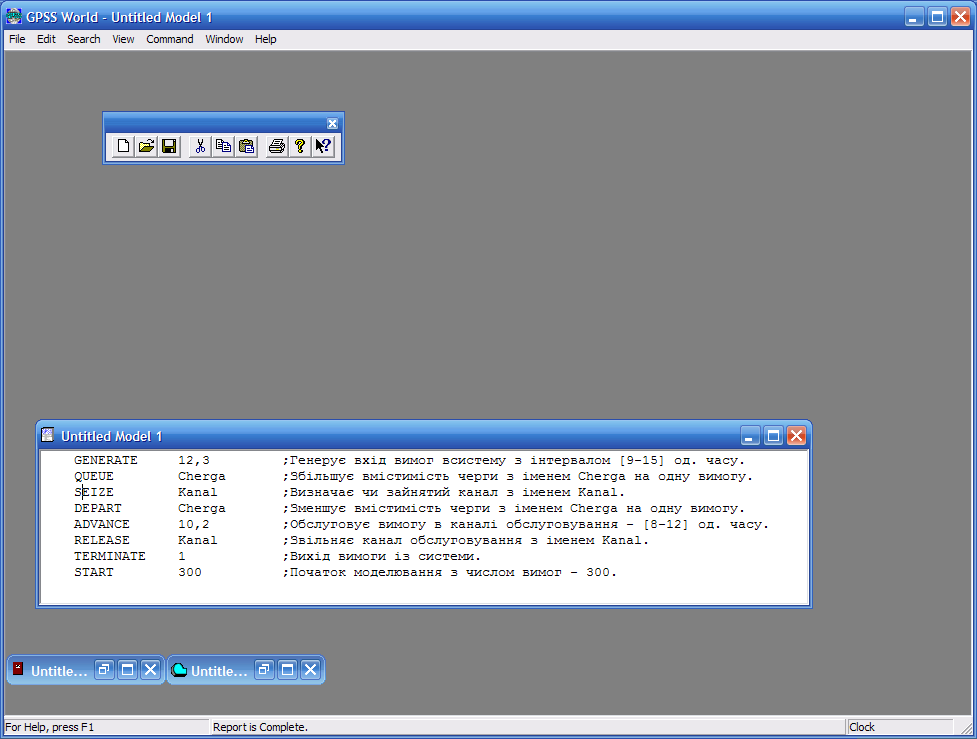Minimize the GPSS World main window
Screen dimensions: 977x739
pyautogui.click(x=914, y=16)
